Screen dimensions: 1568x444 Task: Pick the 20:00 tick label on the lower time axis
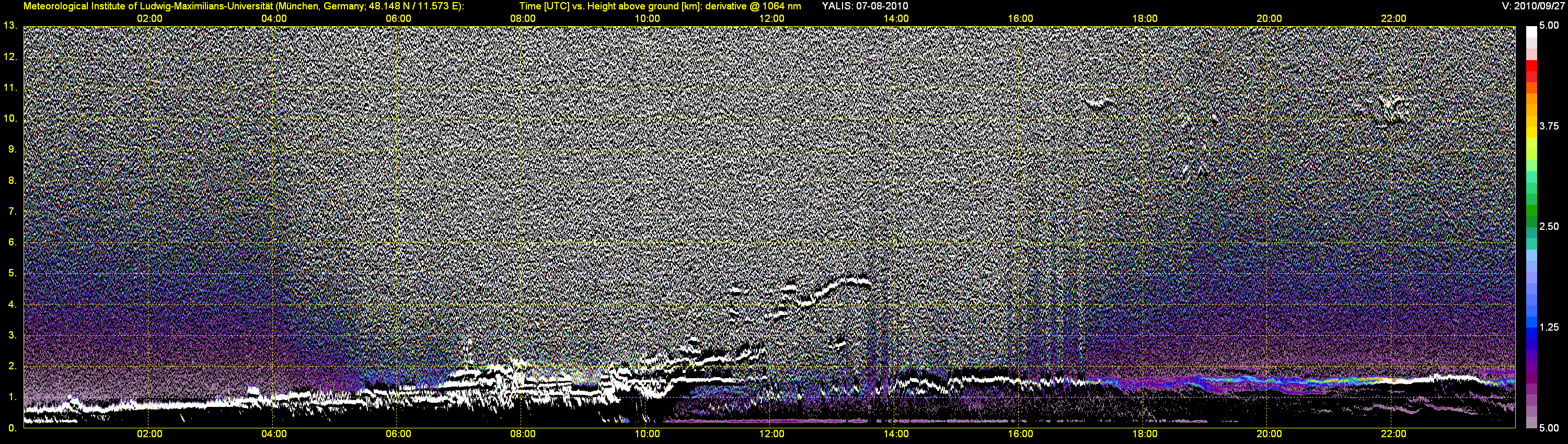tap(1269, 434)
